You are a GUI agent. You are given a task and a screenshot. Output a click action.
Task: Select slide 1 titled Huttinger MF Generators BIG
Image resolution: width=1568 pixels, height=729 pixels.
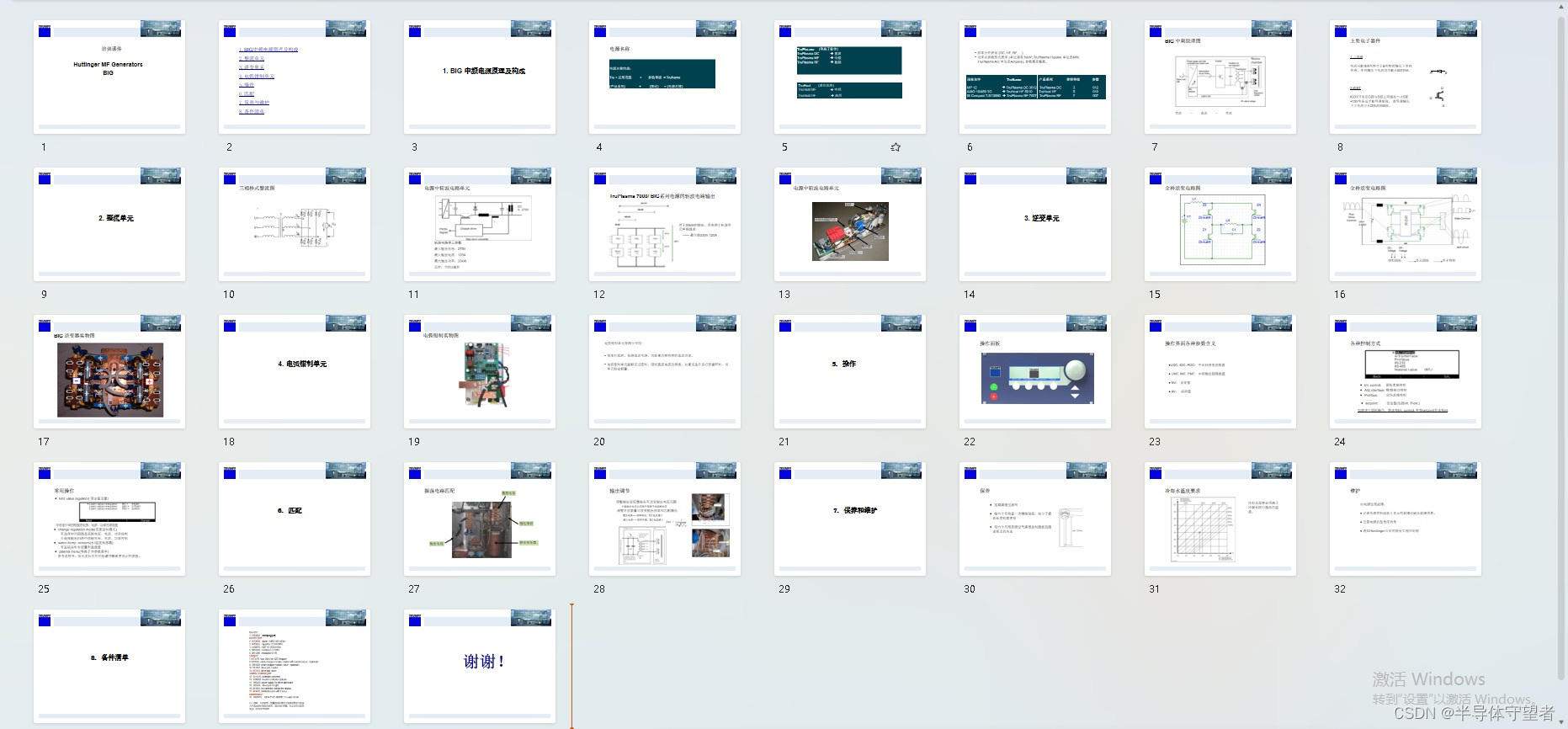click(x=109, y=77)
